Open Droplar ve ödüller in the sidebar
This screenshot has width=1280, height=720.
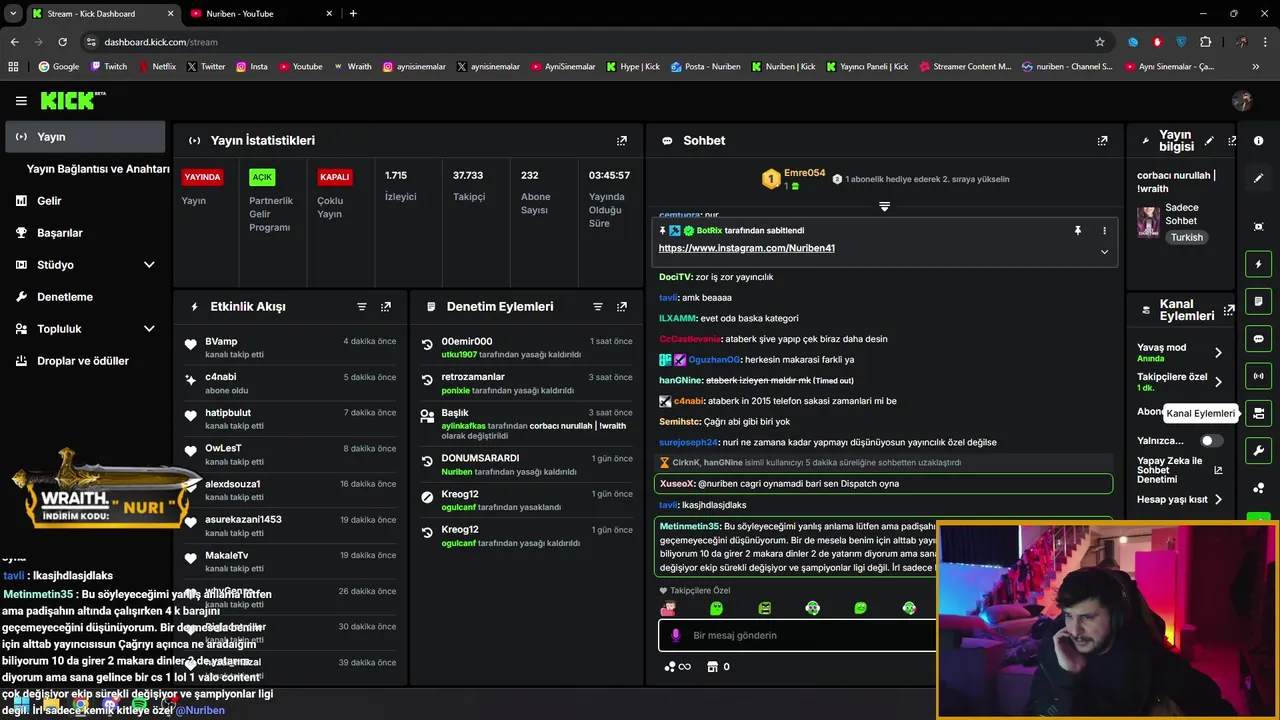click(85, 361)
